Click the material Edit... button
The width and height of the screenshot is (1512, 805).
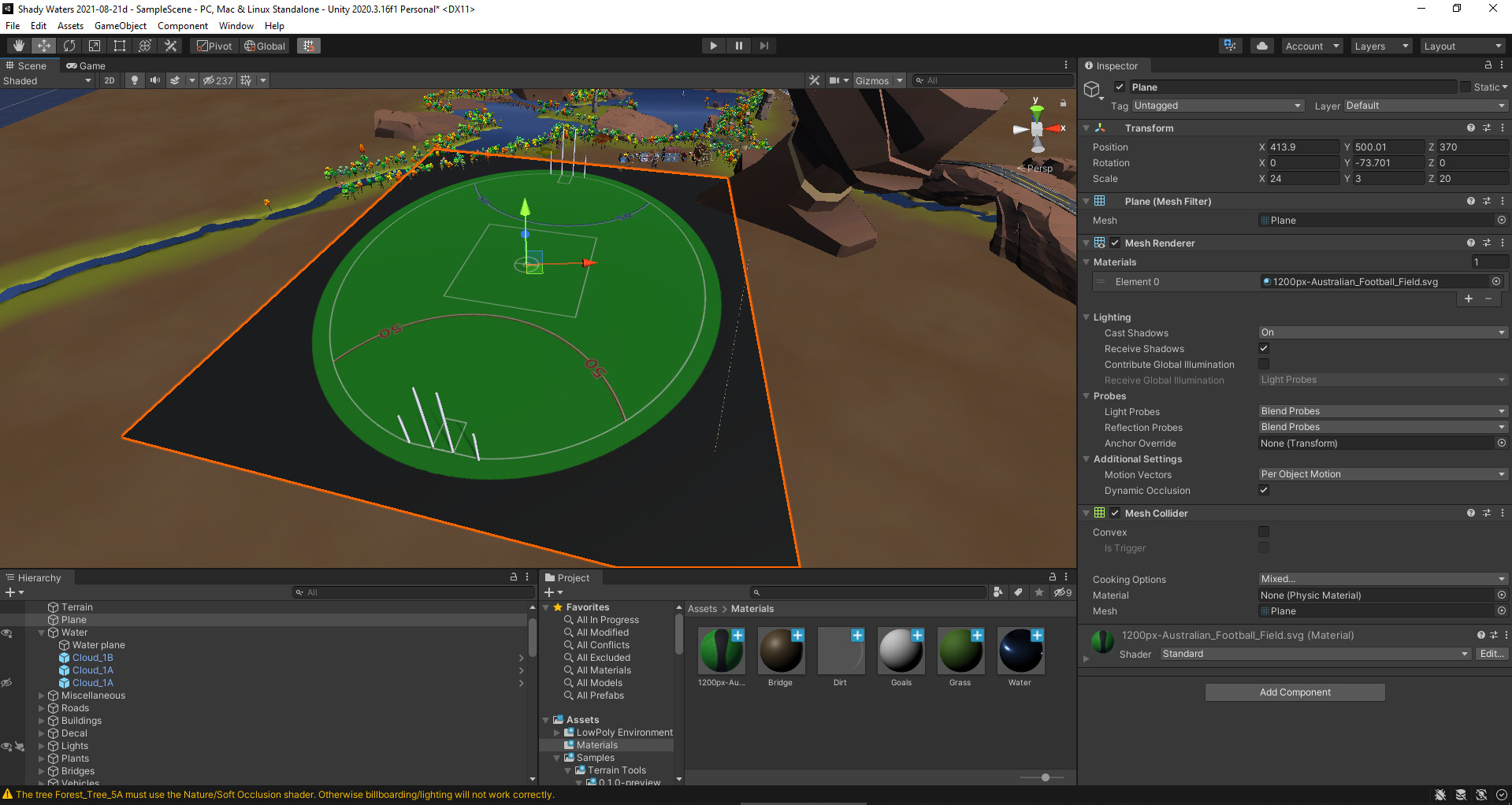[x=1492, y=654]
